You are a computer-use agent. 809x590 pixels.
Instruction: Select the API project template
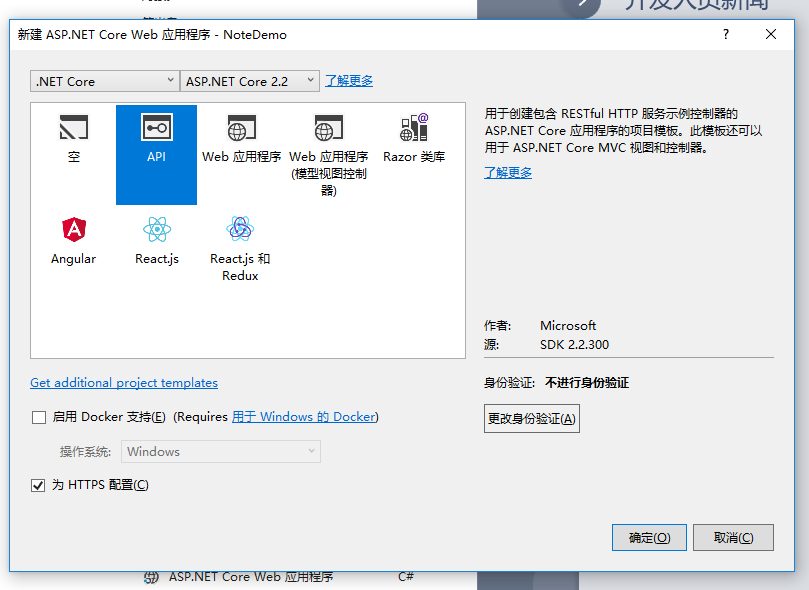[156, 155]
